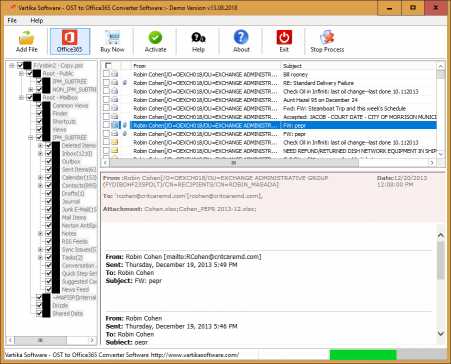The image size is (451, 364).
Task: Uncheck the News Feed folder checkbox
Action: point(48,289)
